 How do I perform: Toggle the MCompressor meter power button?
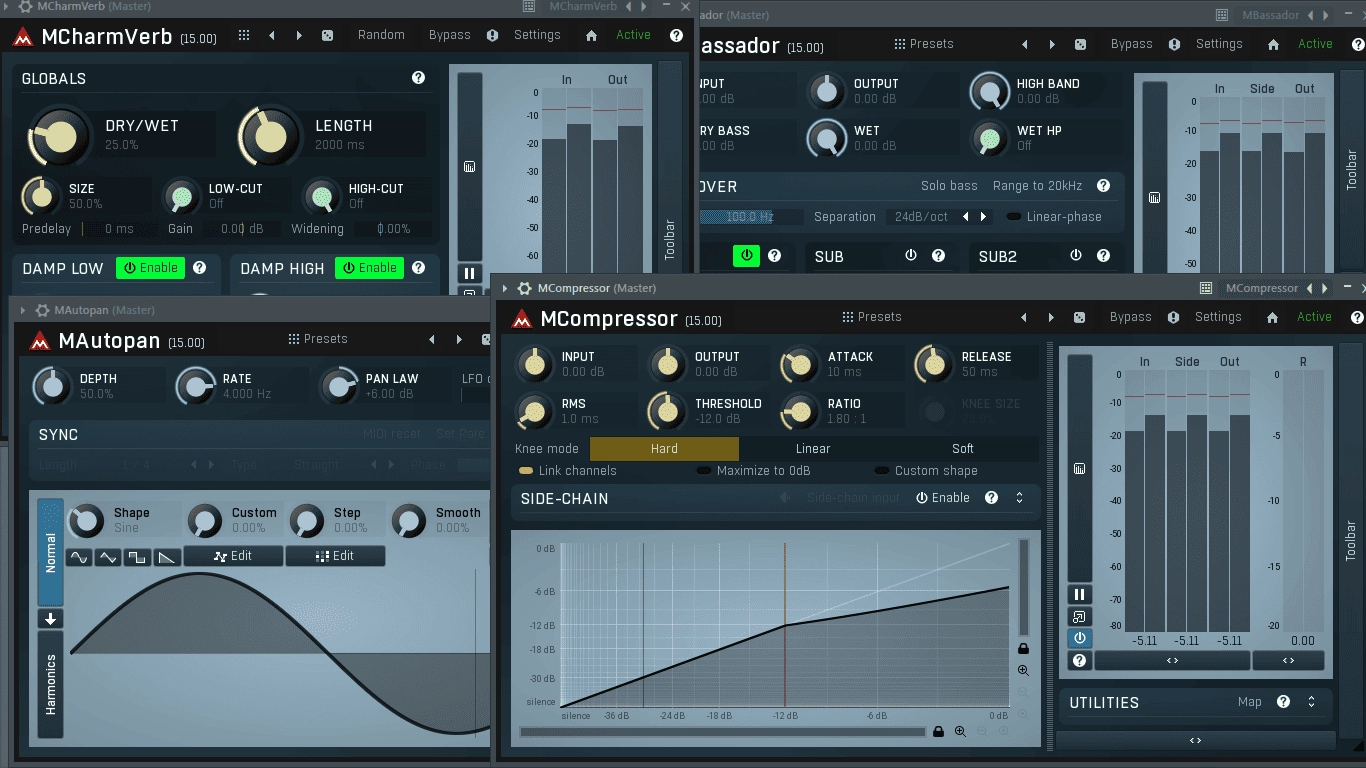coord(1079,639)
